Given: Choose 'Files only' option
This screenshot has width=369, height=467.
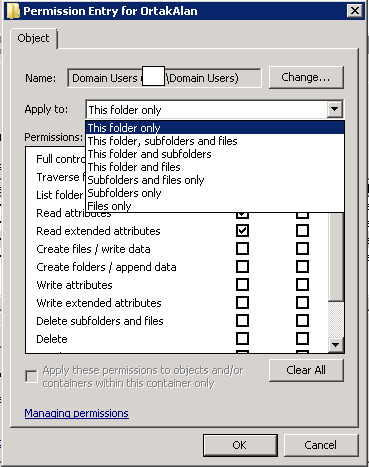Looking at the screenshot, I should pos(215,206).
